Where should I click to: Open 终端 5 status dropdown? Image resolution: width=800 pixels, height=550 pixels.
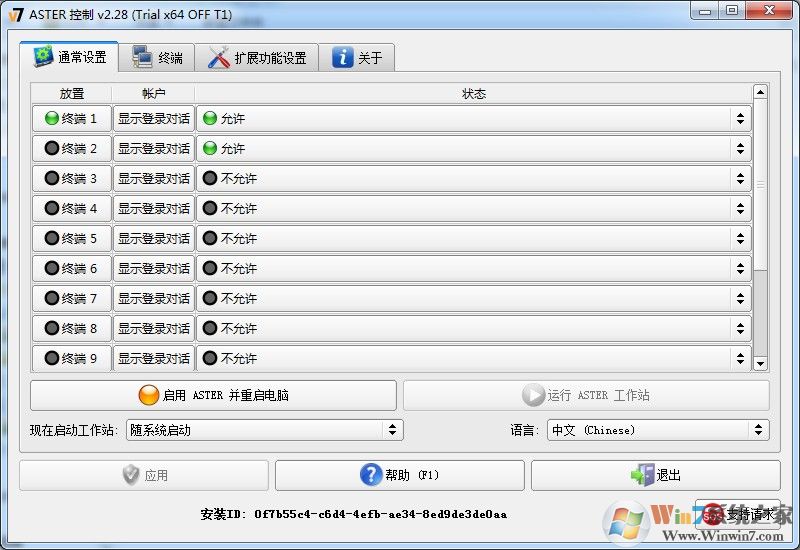(x=474, y=238)
